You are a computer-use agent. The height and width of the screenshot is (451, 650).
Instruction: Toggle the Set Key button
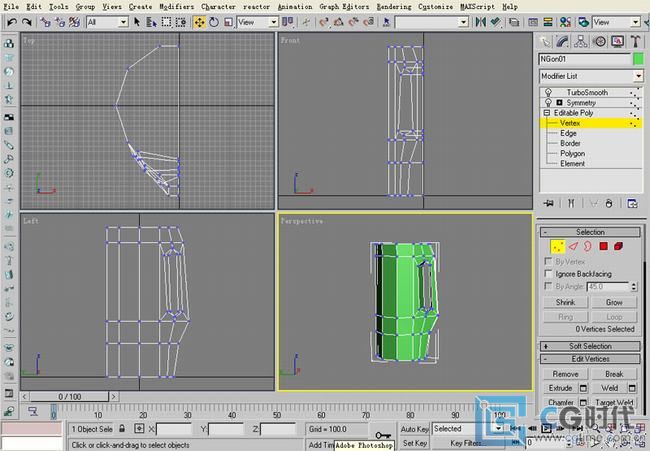coord(414,443)
